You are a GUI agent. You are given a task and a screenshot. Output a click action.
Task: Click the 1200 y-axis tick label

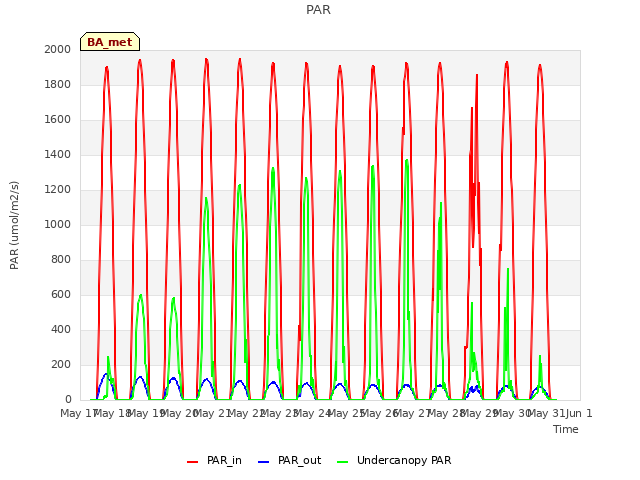[x=58, y=189]
